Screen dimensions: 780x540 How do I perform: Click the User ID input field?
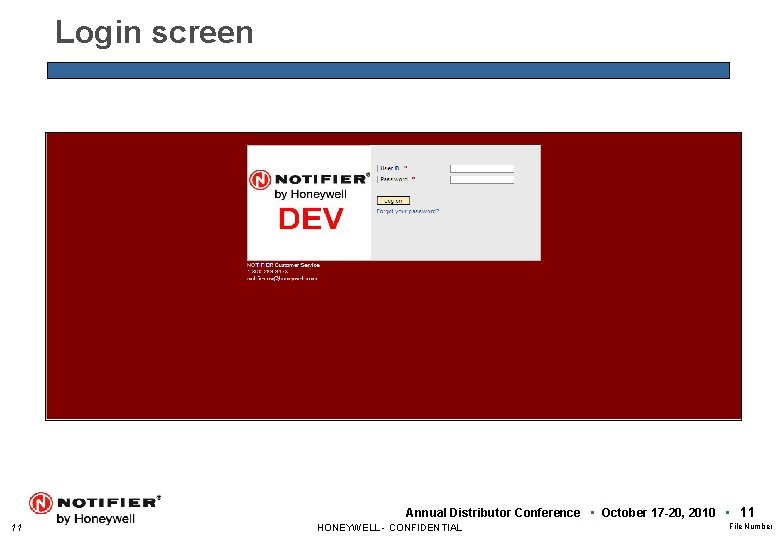coord(482,169)
